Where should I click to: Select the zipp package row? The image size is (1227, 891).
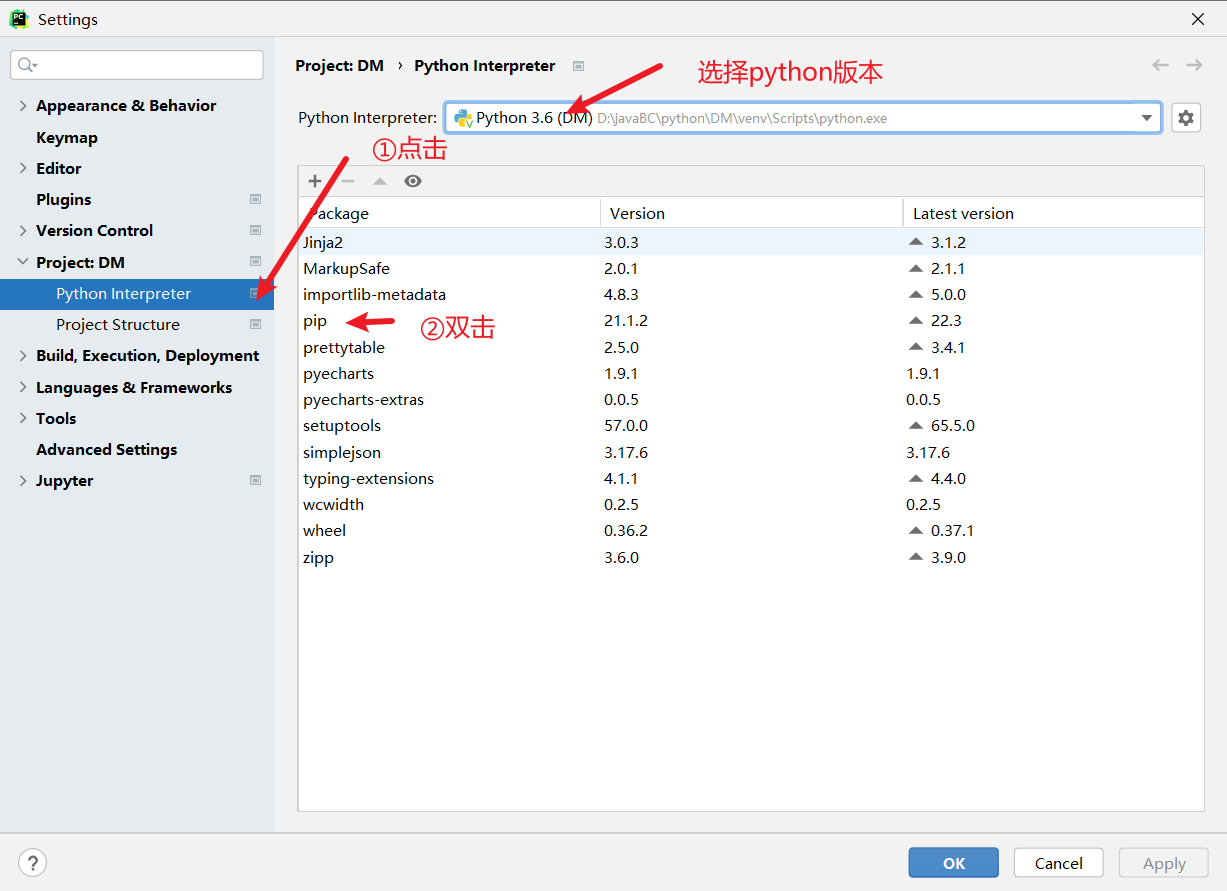(x=751, y=557)
